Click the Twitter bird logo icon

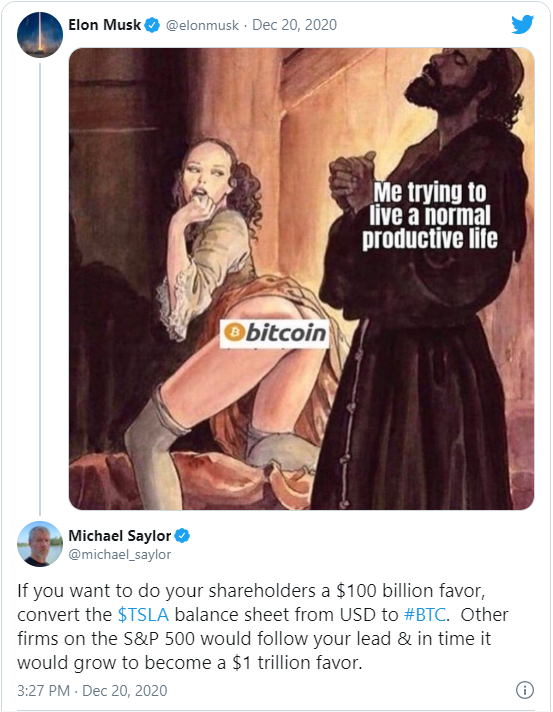(x=522, y=25)
